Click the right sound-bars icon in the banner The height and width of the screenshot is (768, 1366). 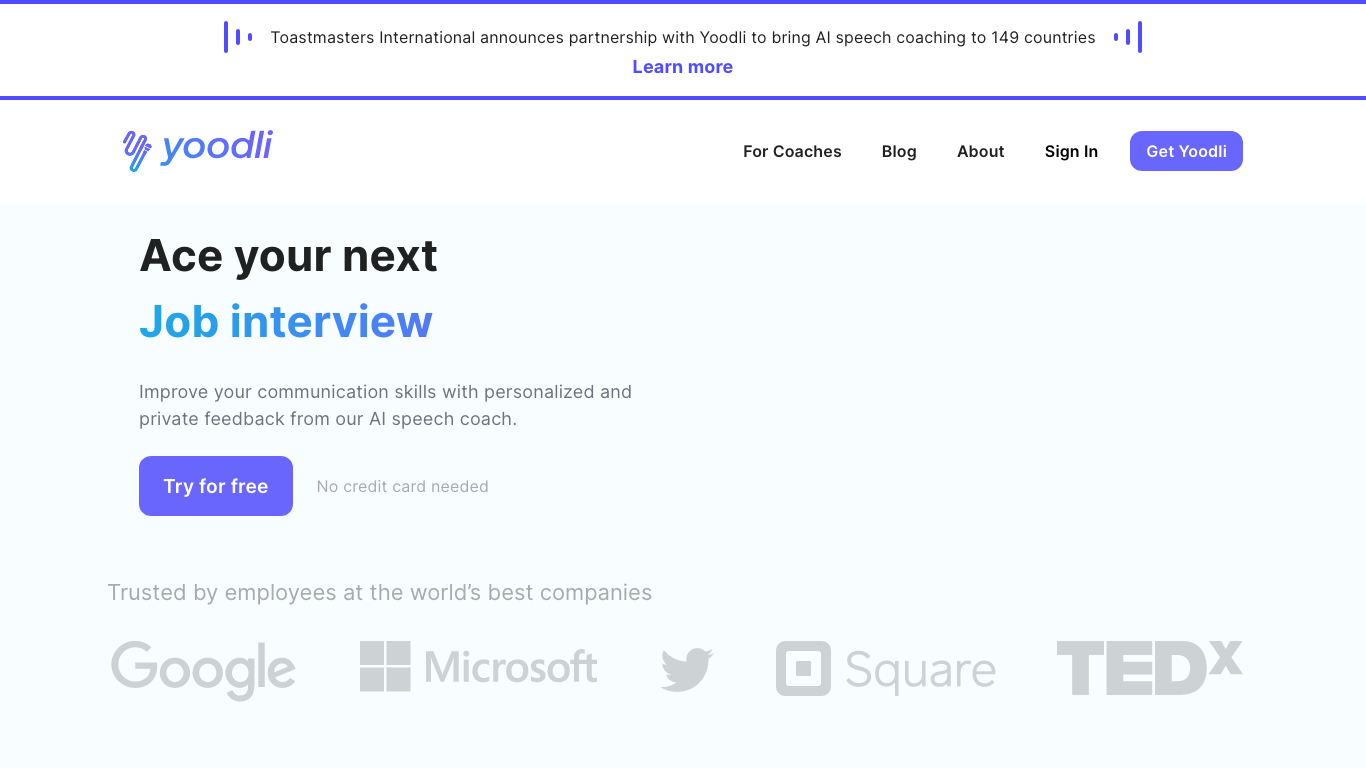coord(1129,37)
